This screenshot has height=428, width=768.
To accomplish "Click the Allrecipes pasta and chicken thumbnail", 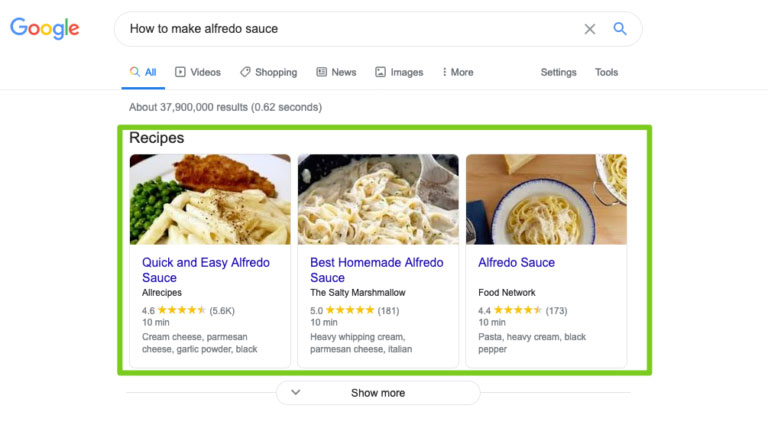I will (x=210, y=199).
